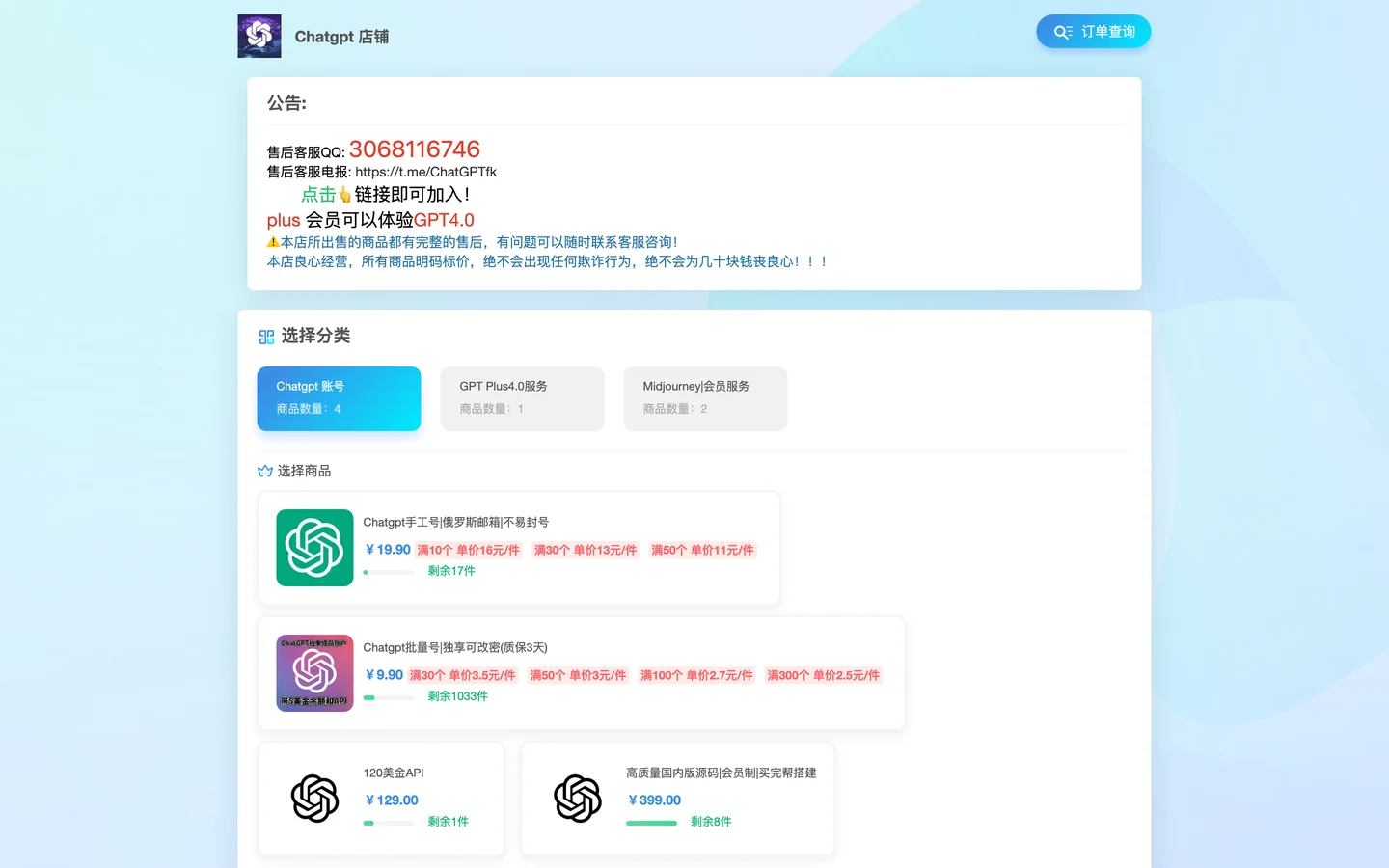Screen dimensions: 1389x868
Task: Open order query via 订单查询 button
Action: [x=1093, y=32]
